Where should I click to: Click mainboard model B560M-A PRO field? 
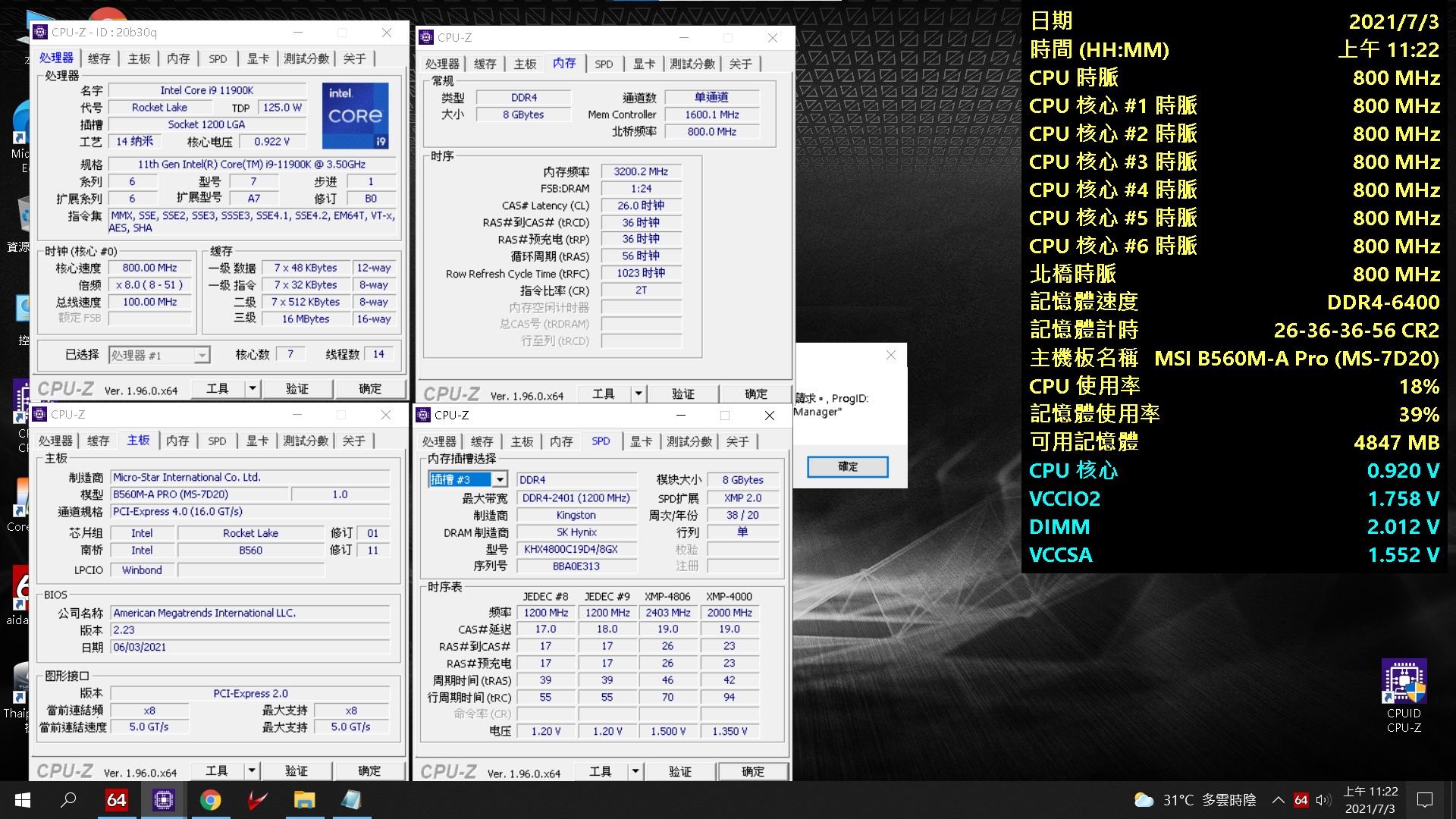tap(199, 494)
